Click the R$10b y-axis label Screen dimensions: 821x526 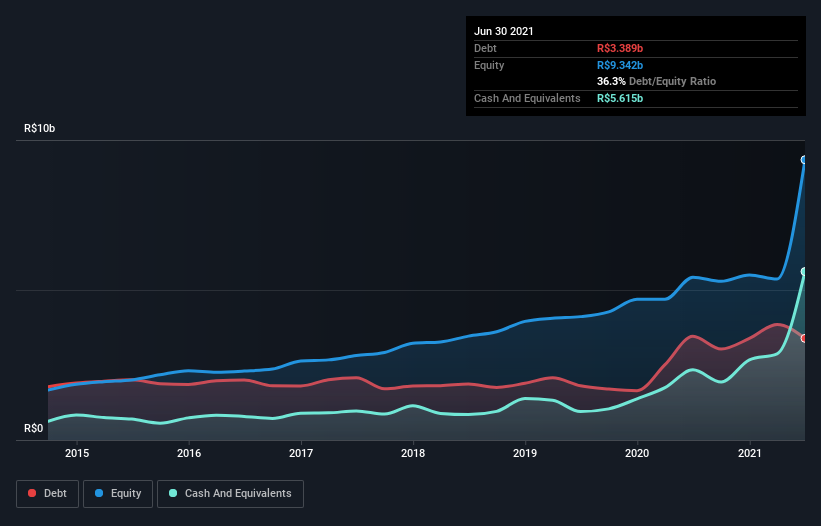point(39,128)
